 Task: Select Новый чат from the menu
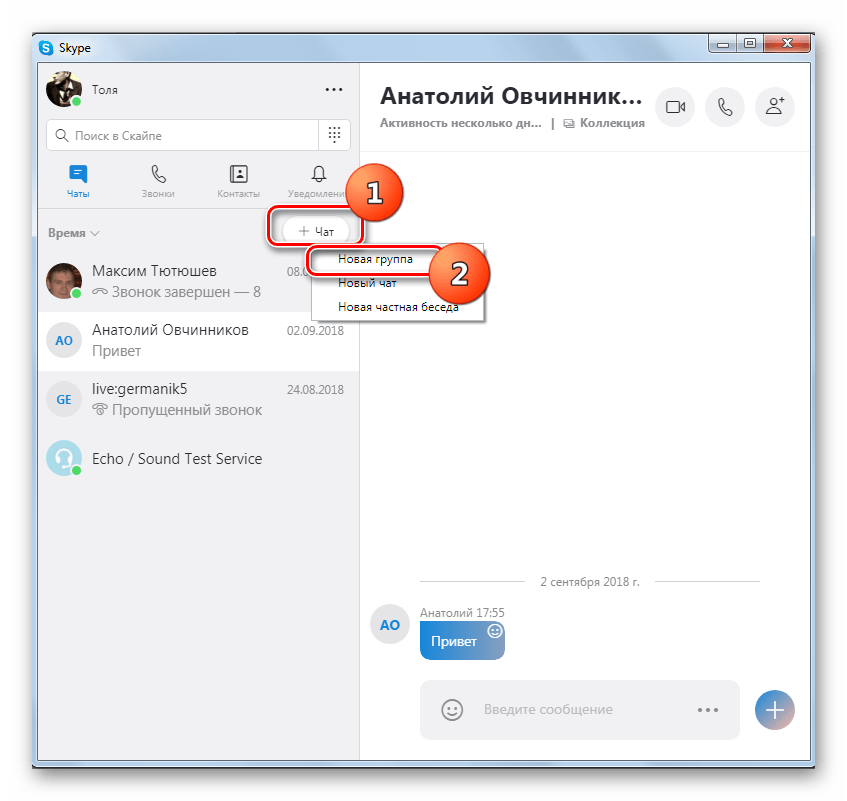point(367,283)
